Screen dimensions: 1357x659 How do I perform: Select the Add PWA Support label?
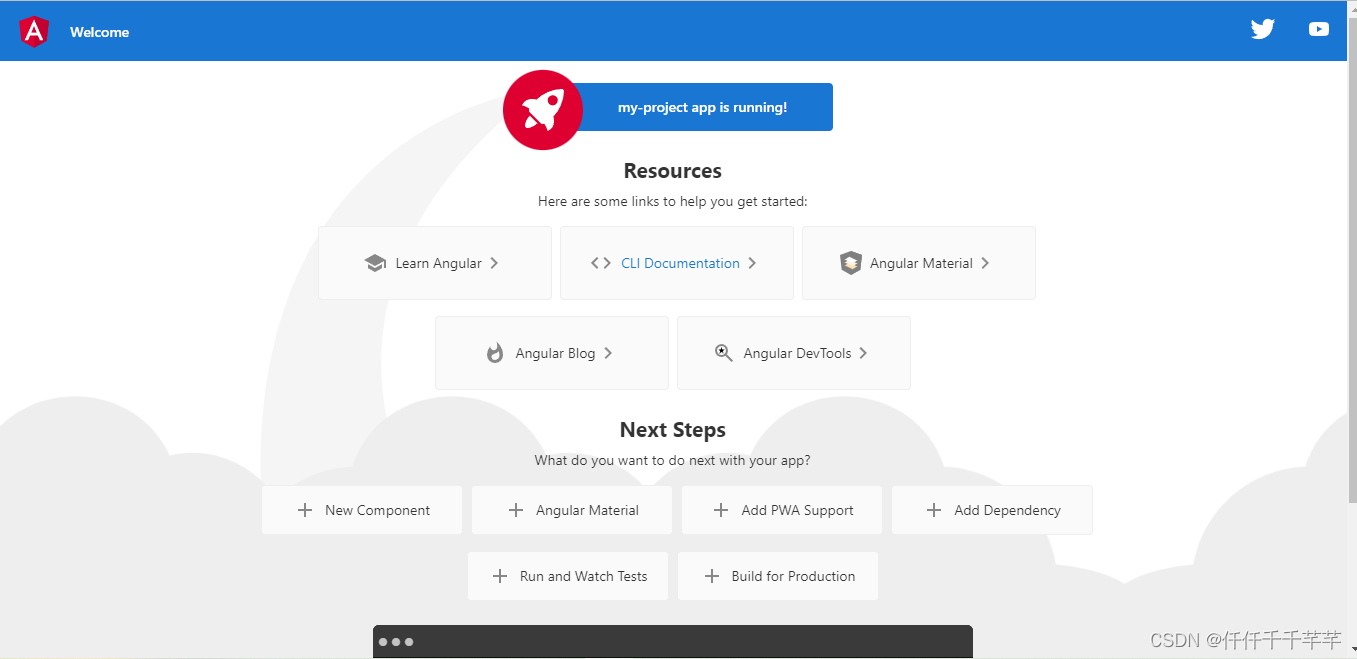[x=797, y=510]
